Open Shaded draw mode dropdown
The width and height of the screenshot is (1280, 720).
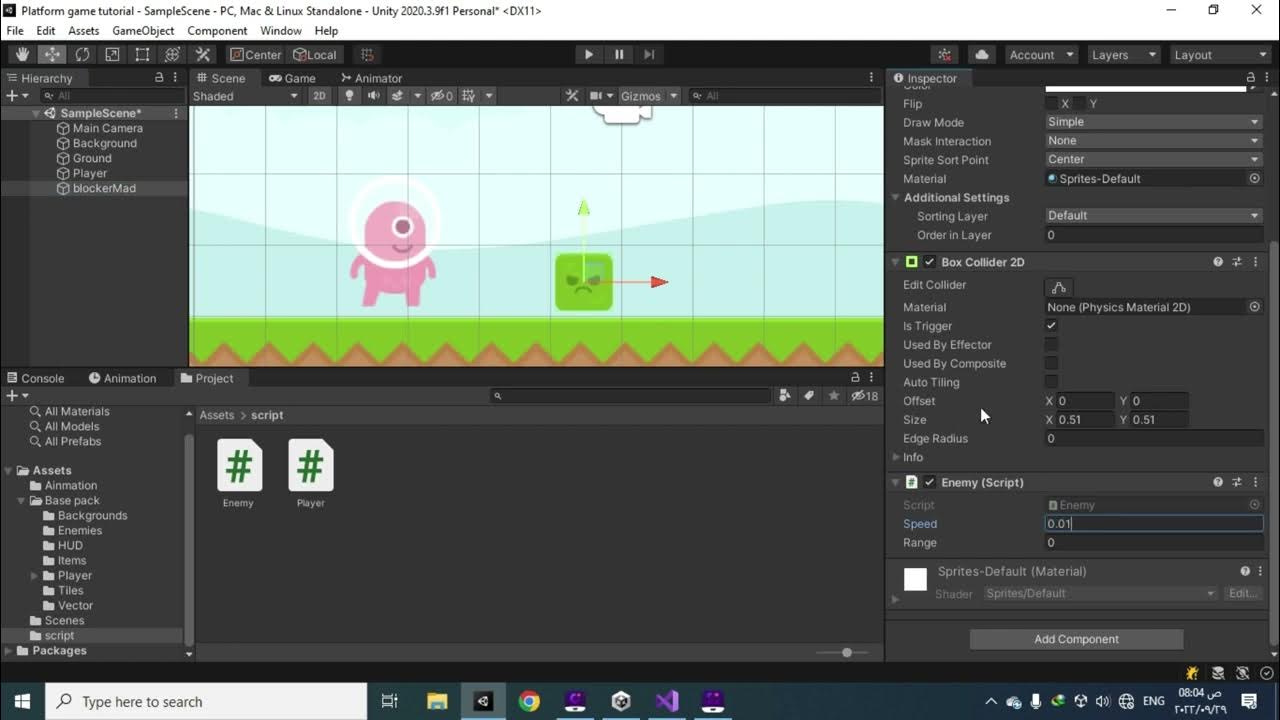[x=245, y=96]
